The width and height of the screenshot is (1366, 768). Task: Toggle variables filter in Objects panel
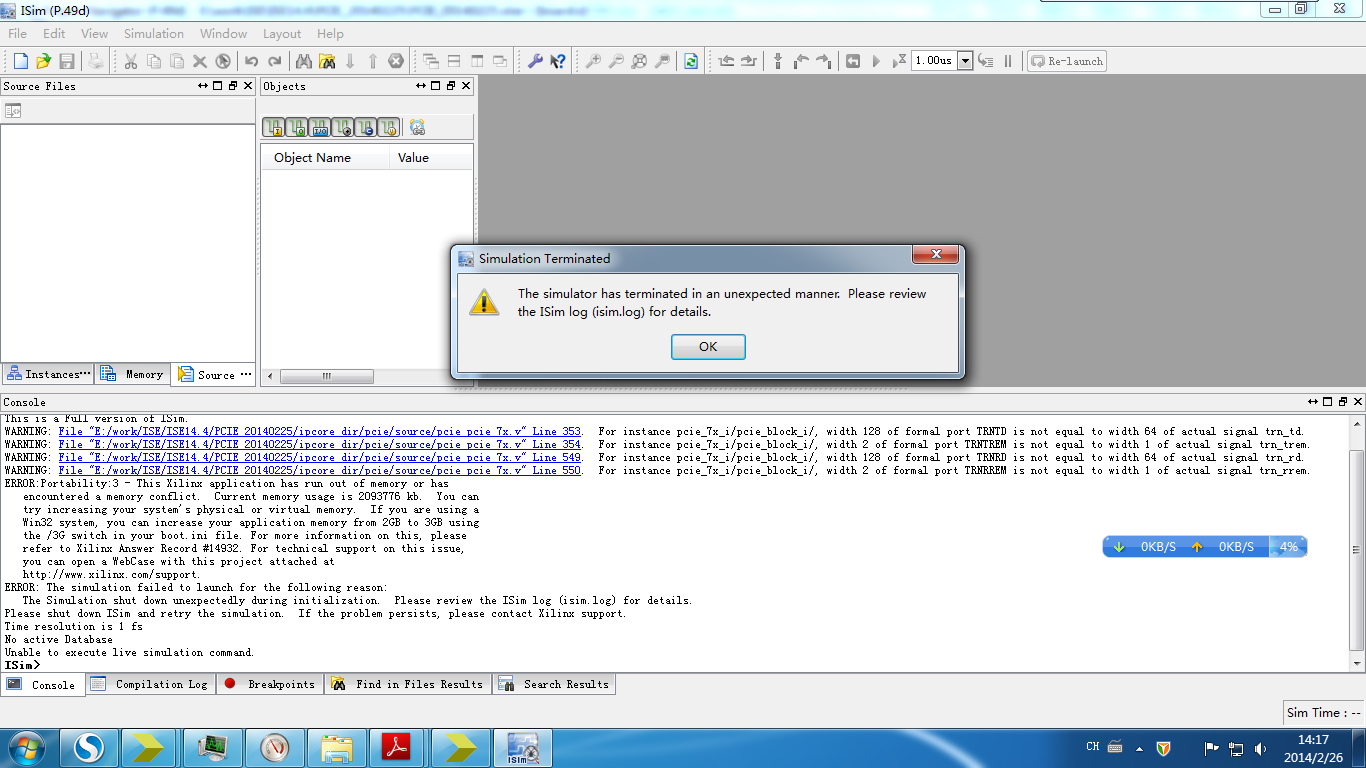click(388, 127)
